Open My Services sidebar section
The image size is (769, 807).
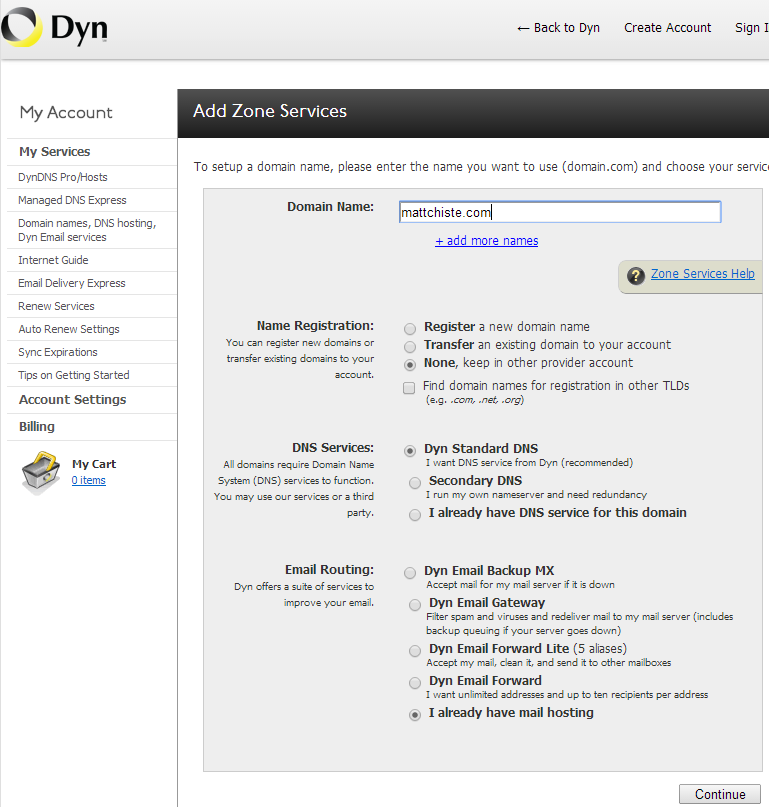(55, 152)
